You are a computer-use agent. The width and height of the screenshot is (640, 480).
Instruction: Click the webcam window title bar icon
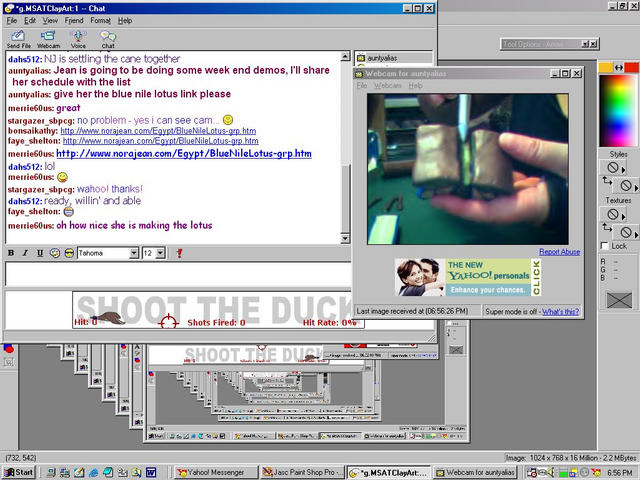pyautogui.click(x=359, y=74)
